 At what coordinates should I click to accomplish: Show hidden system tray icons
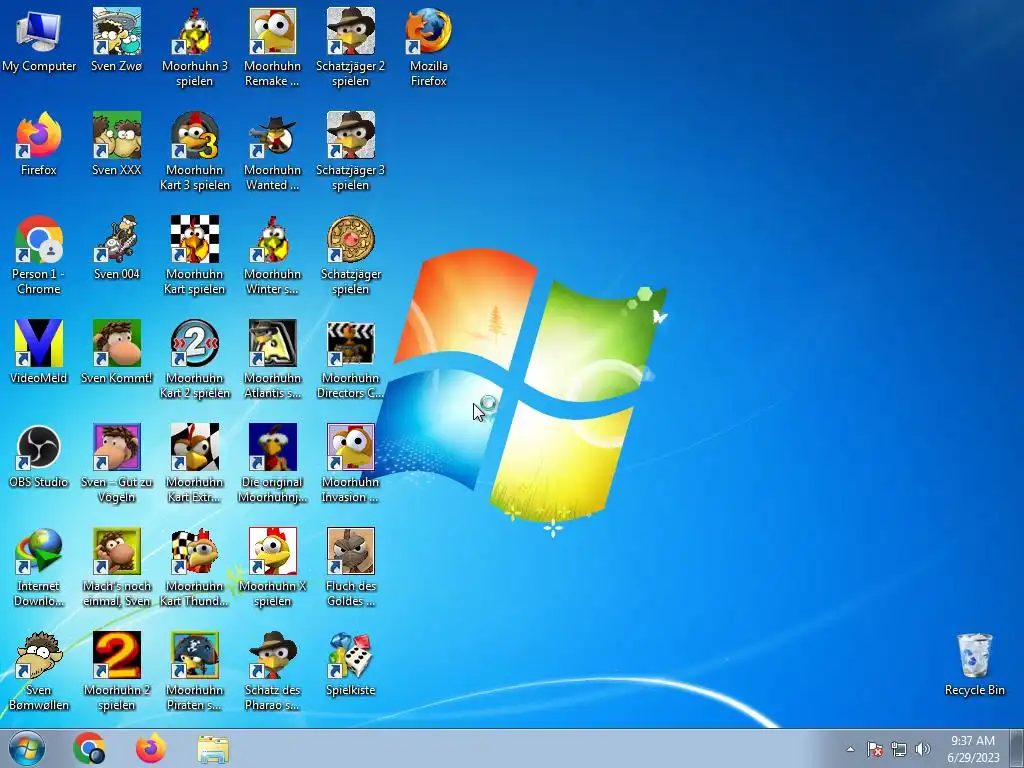pos(850,749)
